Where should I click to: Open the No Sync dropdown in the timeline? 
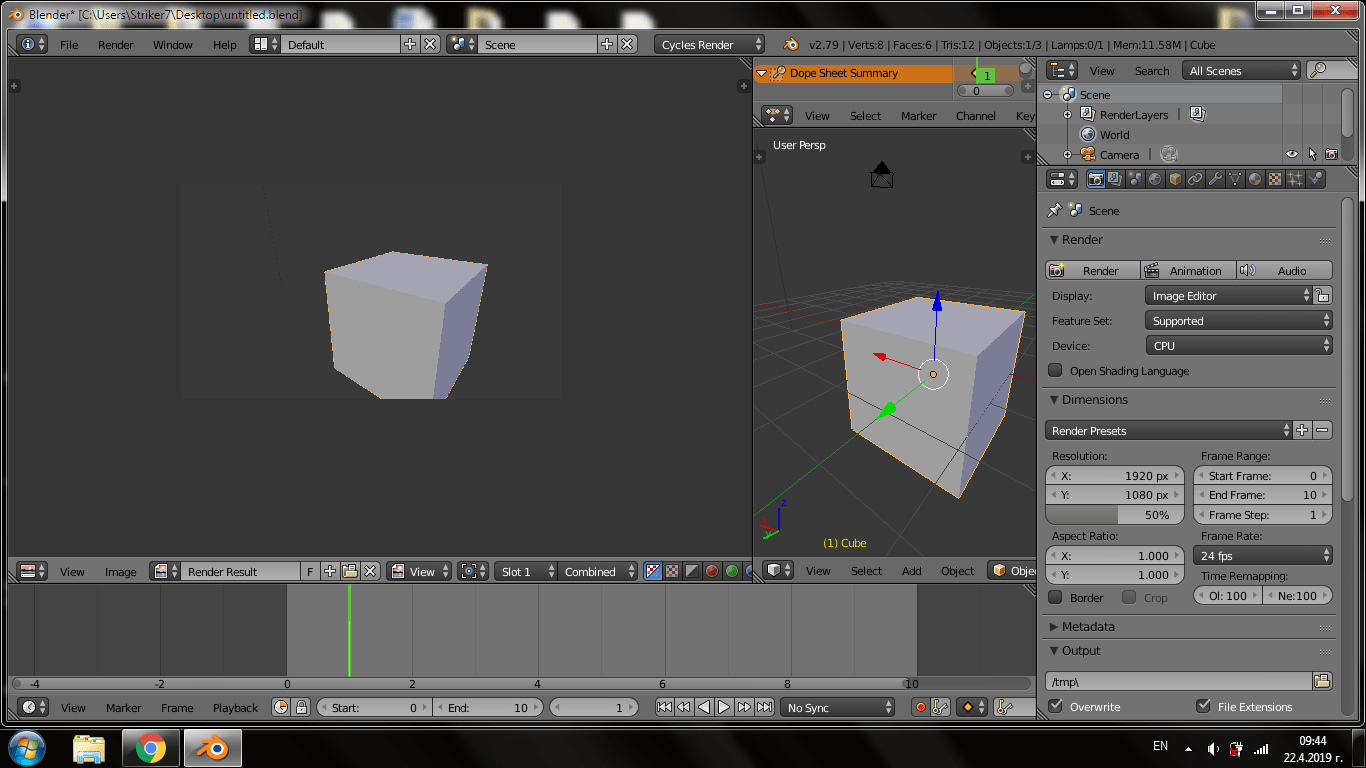click(x=837, y=707)
